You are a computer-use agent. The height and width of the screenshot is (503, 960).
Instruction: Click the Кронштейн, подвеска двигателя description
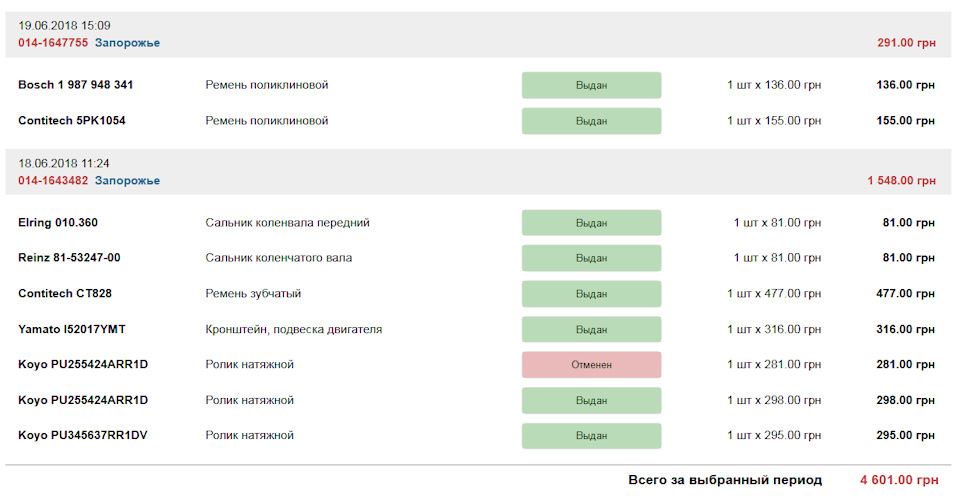click(293, 329)
